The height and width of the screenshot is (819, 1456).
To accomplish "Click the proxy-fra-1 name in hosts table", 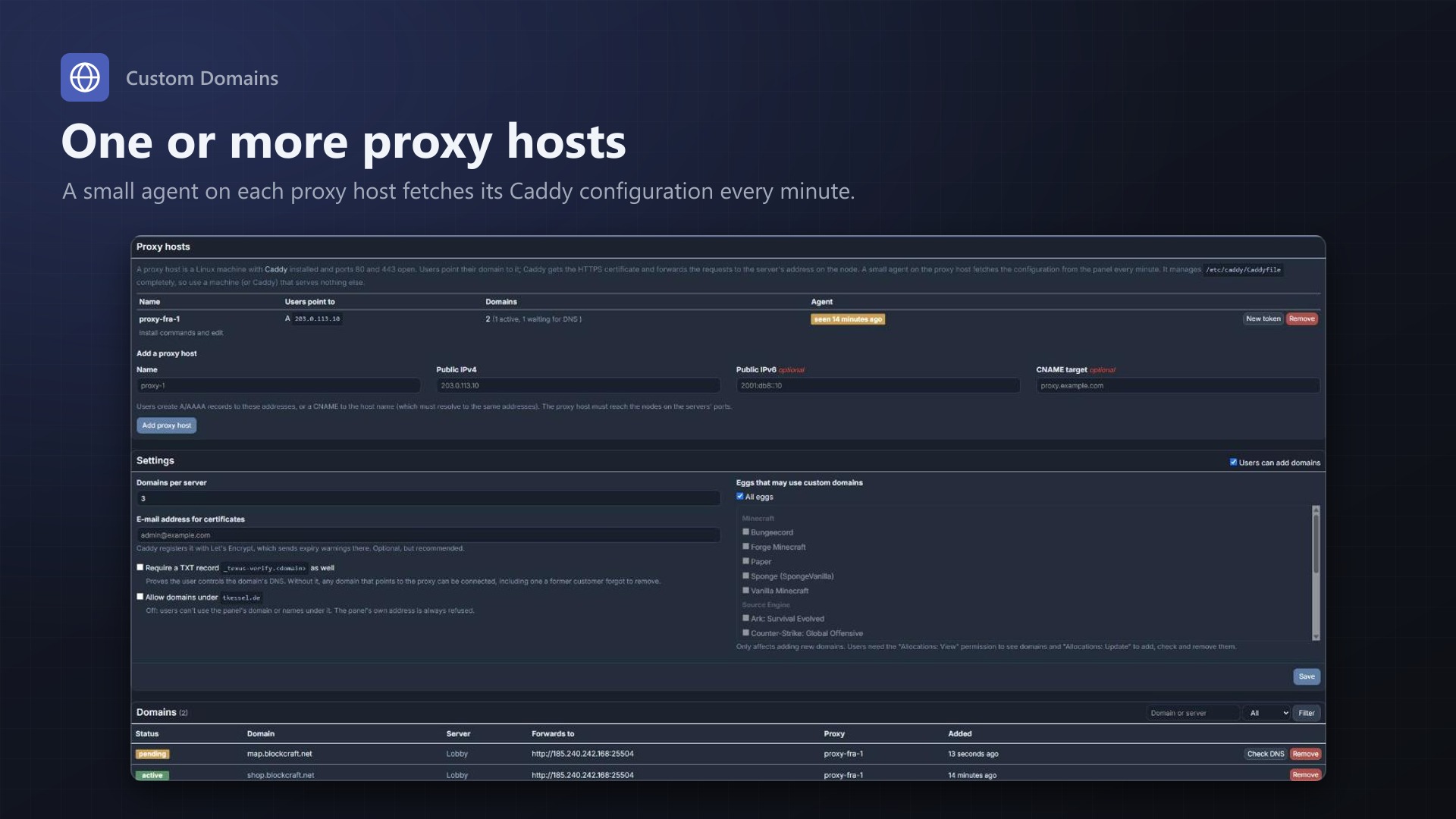I will [159, 319].
